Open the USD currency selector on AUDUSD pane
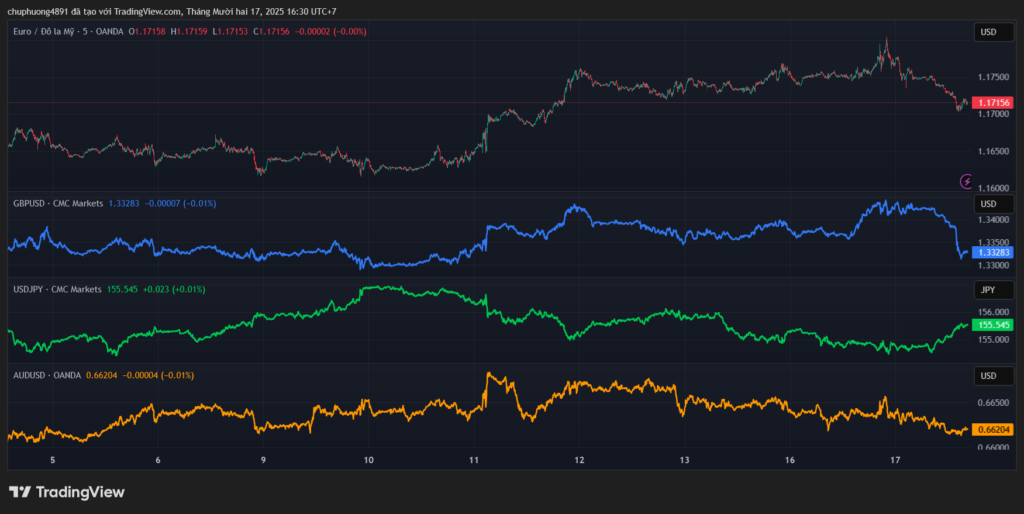This screenshot has height=514, width=1024. click(988, 376)
